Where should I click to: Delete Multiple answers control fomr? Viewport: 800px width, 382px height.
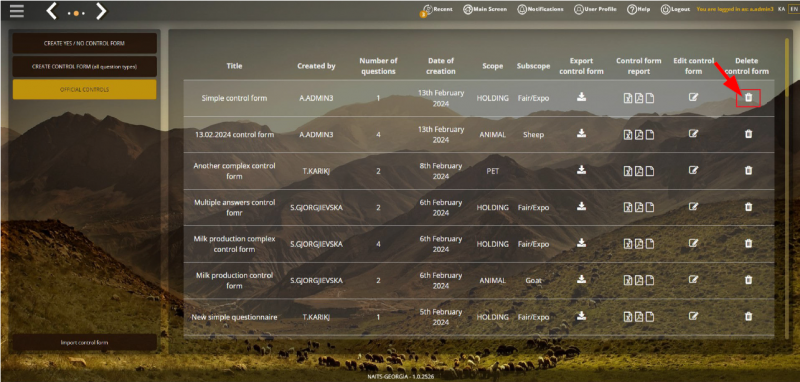pos(748,207)
